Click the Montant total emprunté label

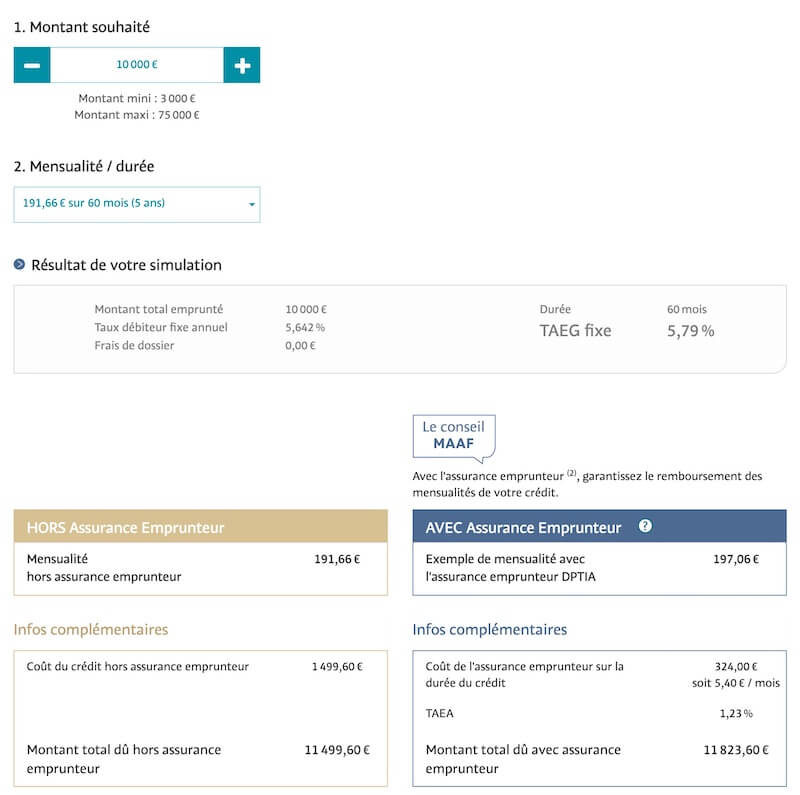coord(159,310)
